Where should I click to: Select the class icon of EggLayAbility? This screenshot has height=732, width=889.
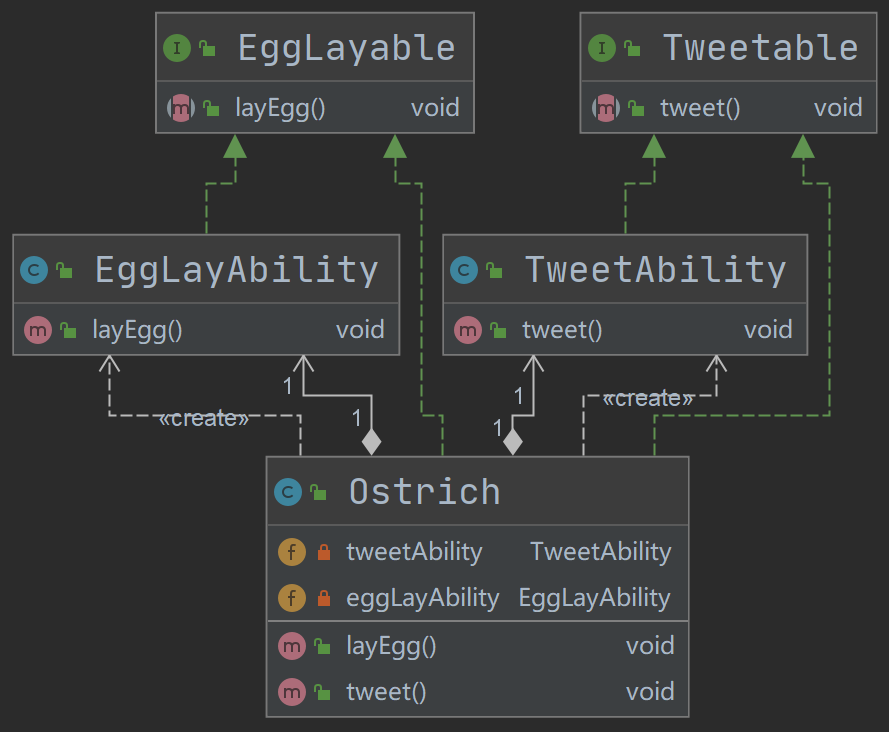pyautogui.click(x=34, y=270)
